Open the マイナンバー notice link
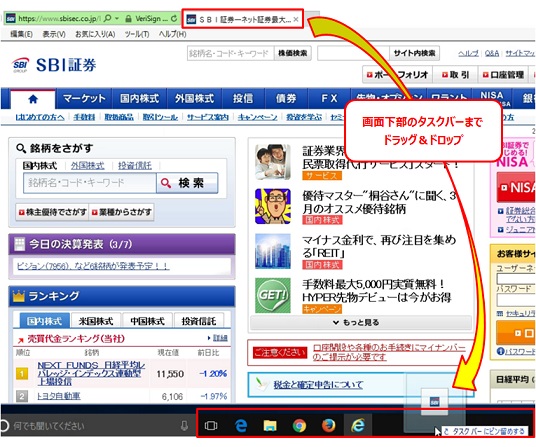The width and height of the screenshot is (536, 447). [389, 352]
